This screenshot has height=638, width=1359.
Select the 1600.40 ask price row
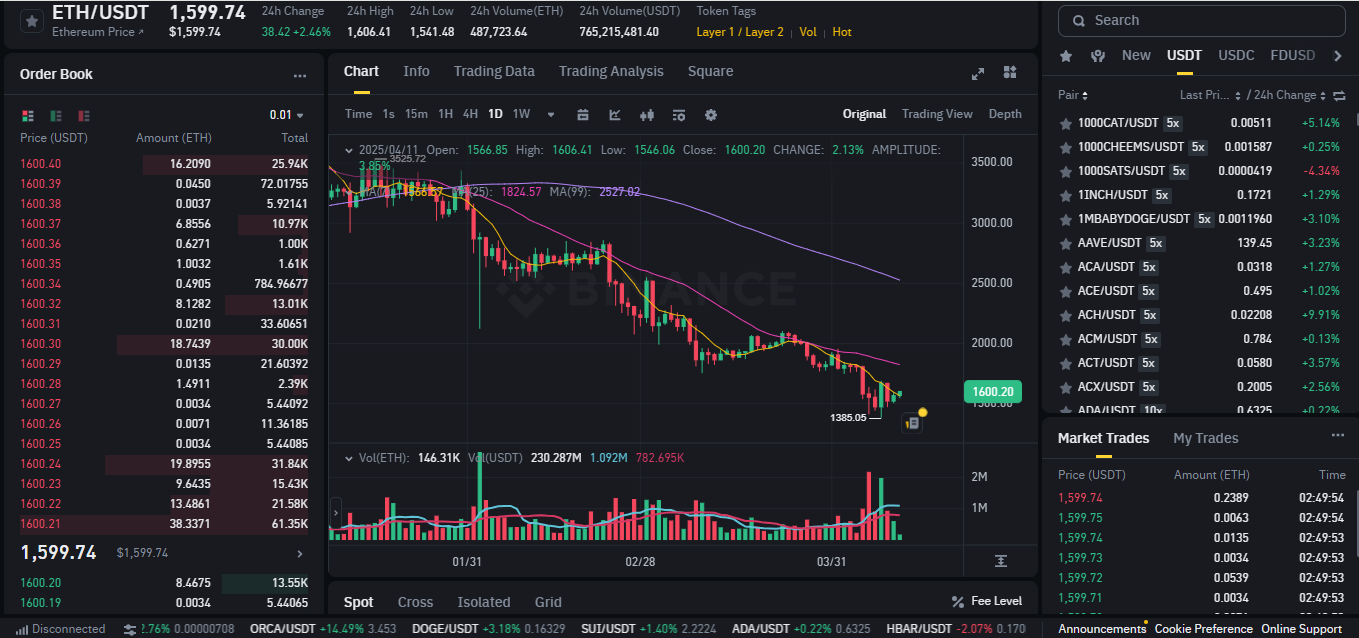click(164, 164)
